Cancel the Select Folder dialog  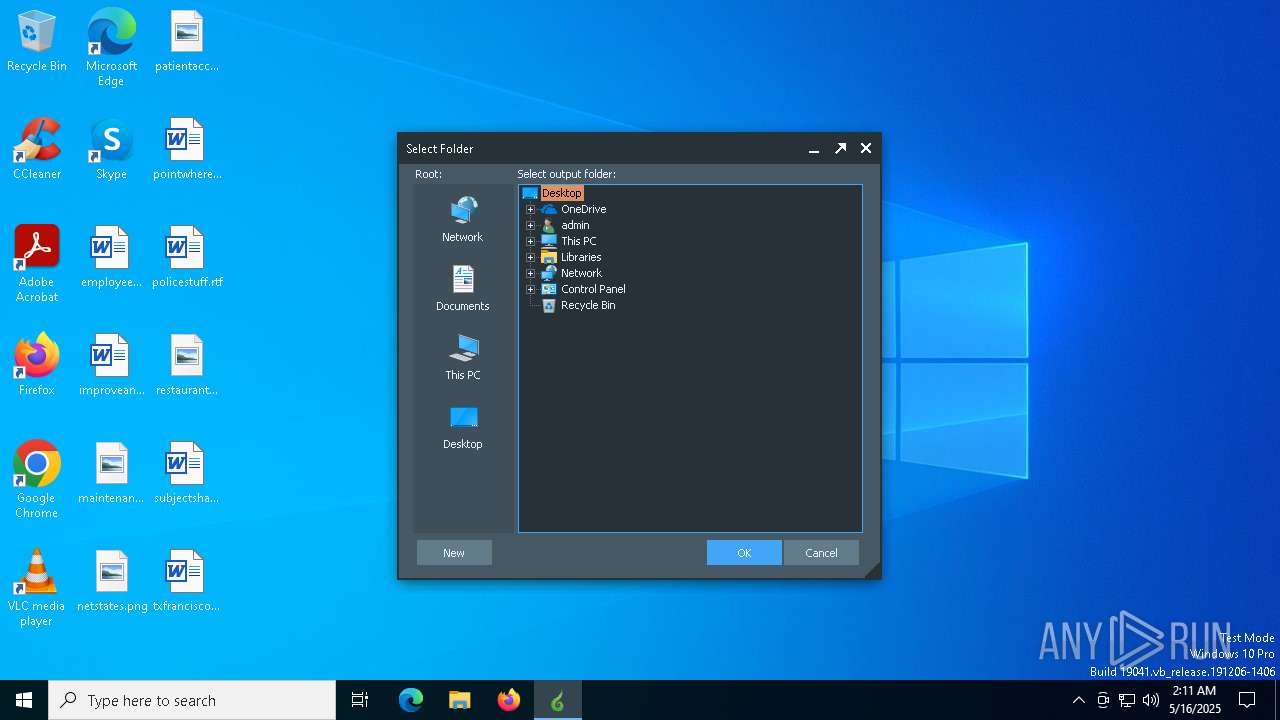coord(821,553)
